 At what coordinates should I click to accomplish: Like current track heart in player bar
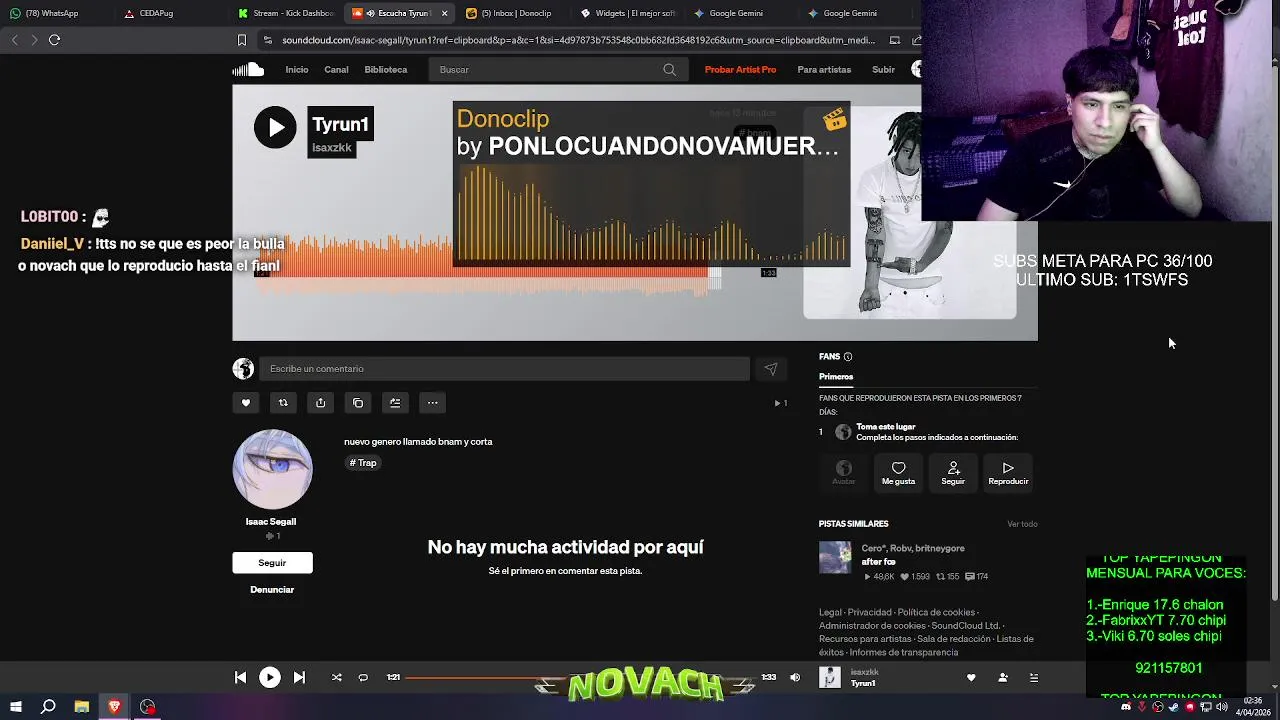971,677
